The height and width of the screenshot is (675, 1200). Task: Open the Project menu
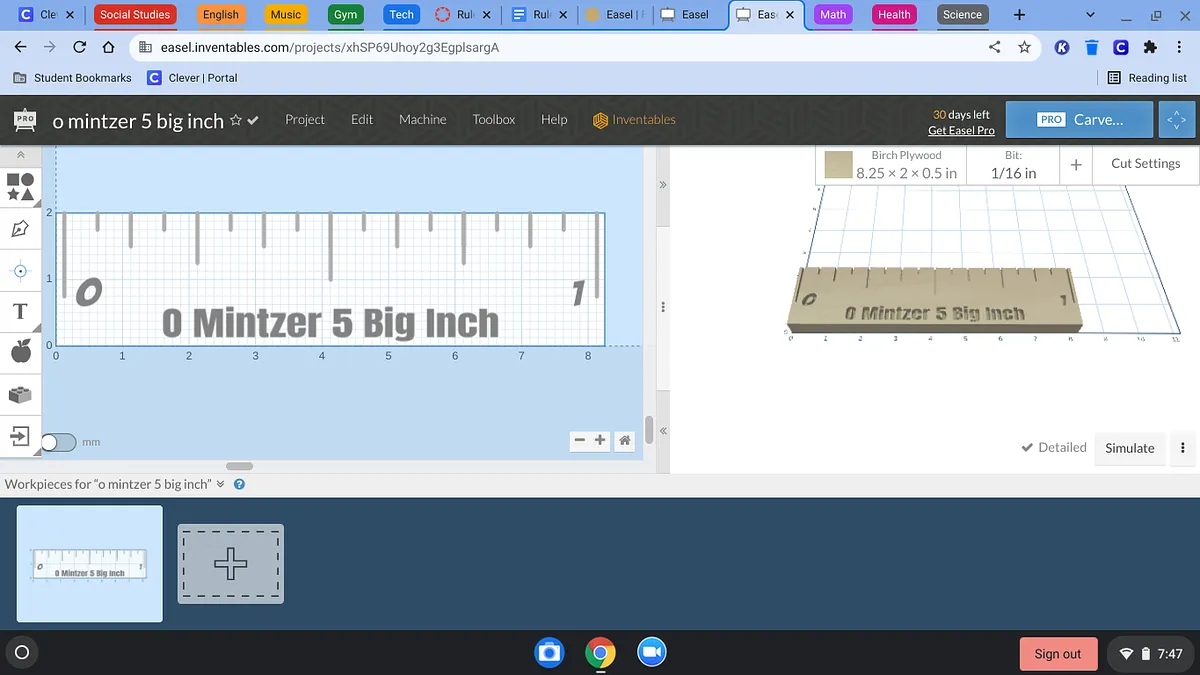click(305, 120)
